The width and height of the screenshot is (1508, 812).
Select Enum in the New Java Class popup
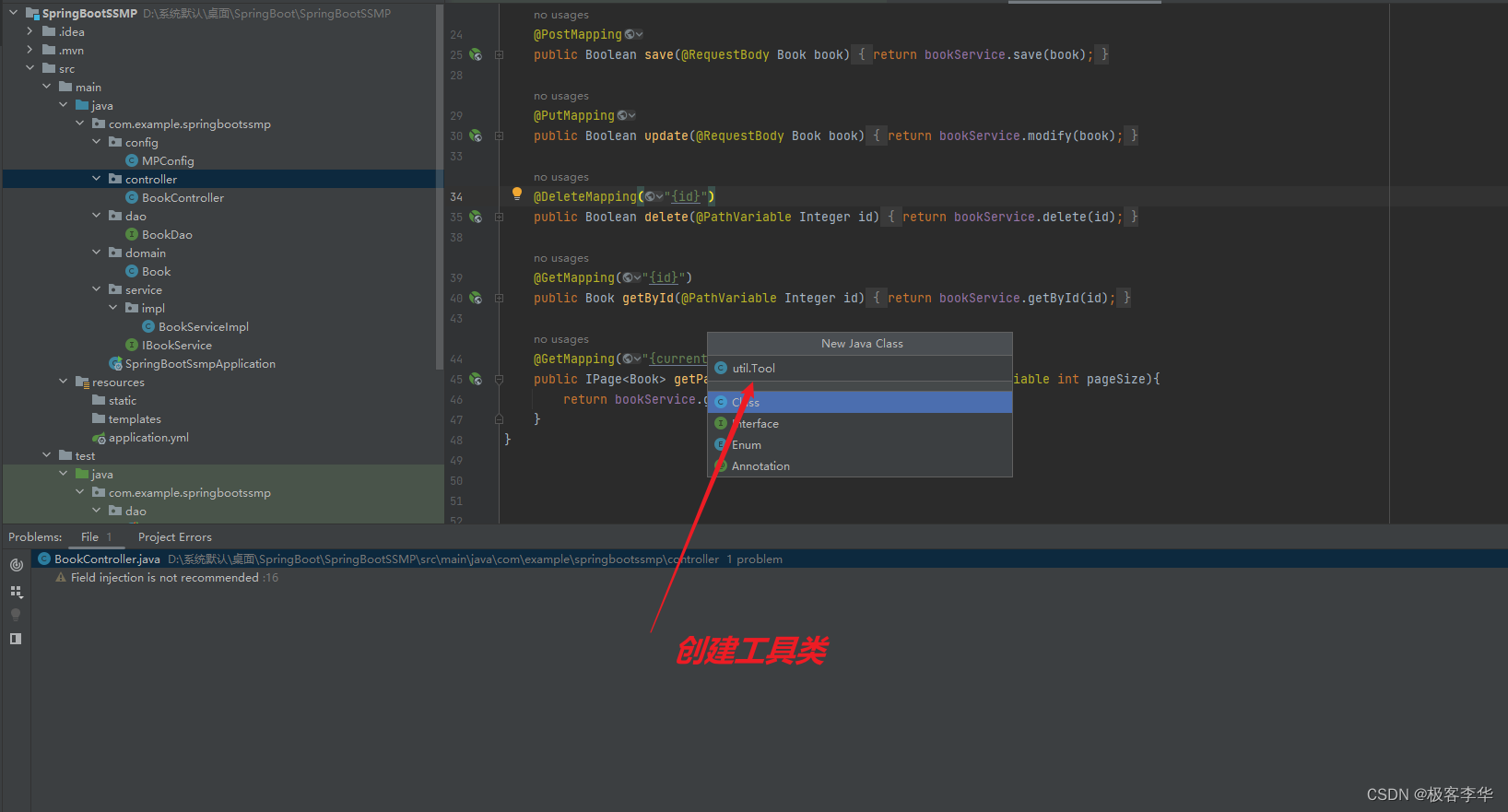point(860,444)
